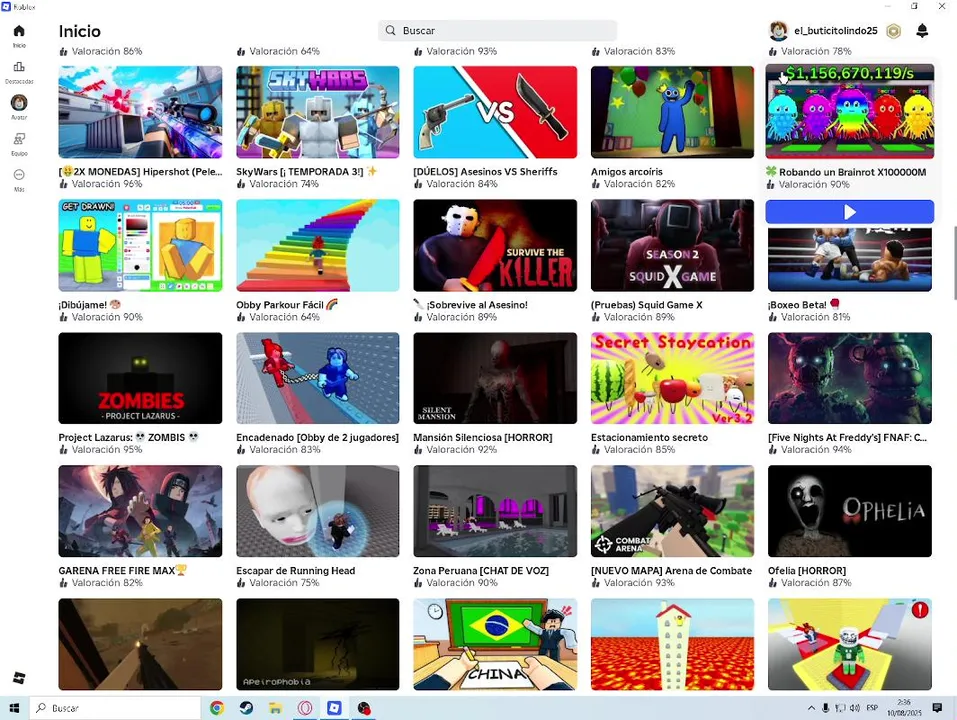The height and width of the screenshot is (720, 957).
Task: Open File Explorer from the taskbar
Action: point(275,708)
